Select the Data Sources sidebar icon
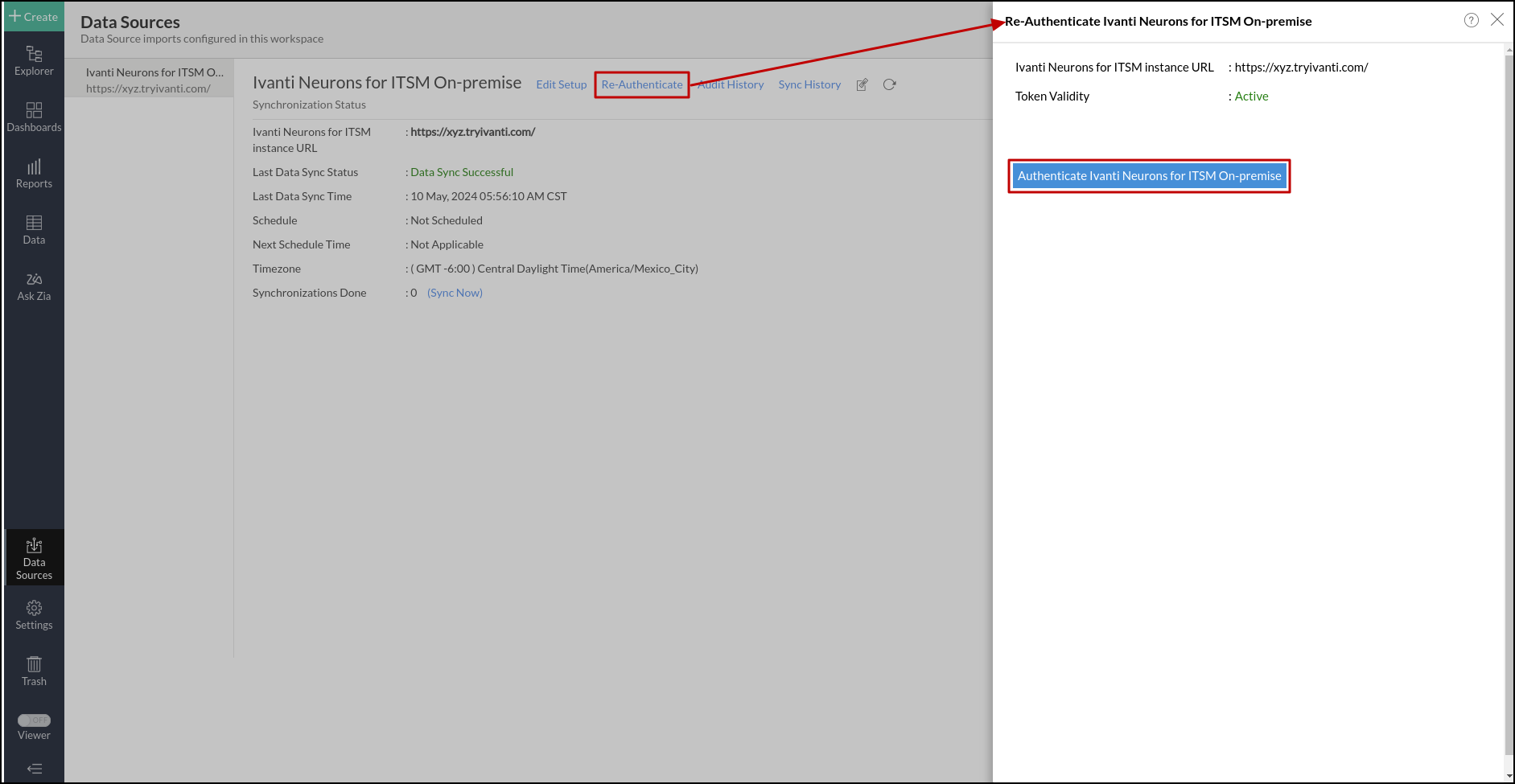 point(33,557)
